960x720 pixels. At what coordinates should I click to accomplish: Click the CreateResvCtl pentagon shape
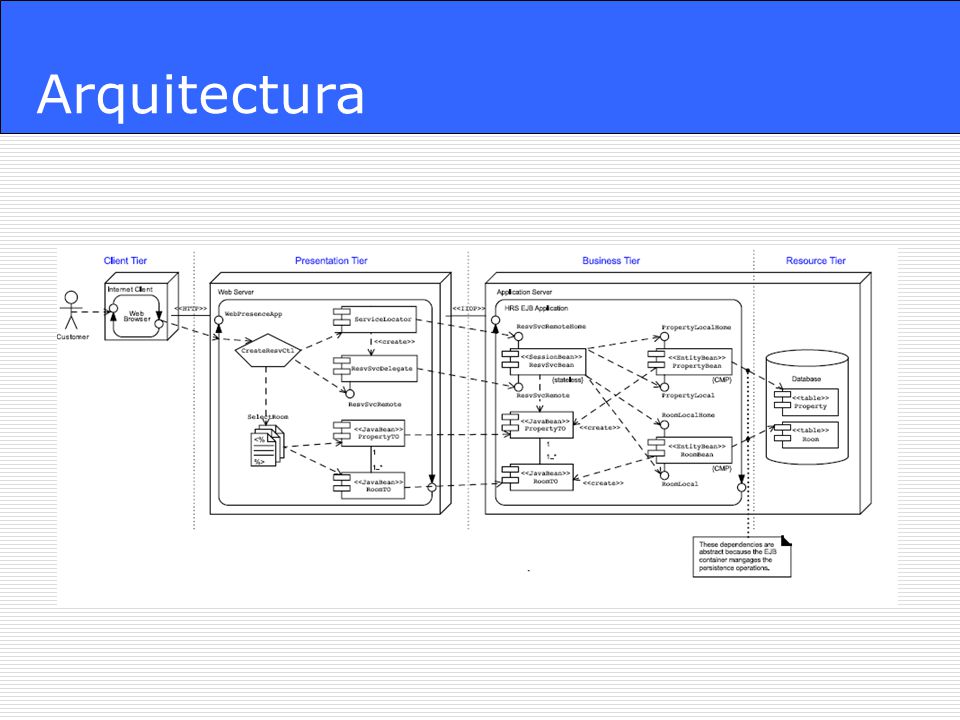pyautogui.click(x=268, y=351)
